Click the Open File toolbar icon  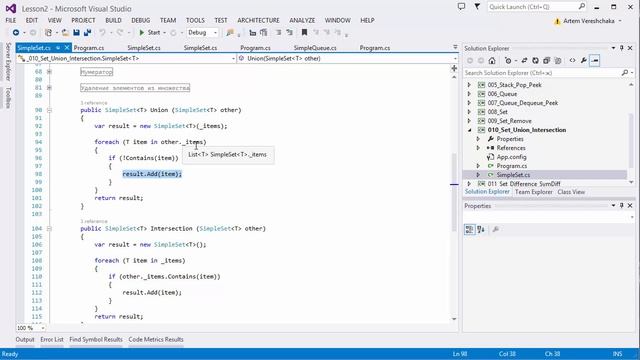tap(65, 32)
